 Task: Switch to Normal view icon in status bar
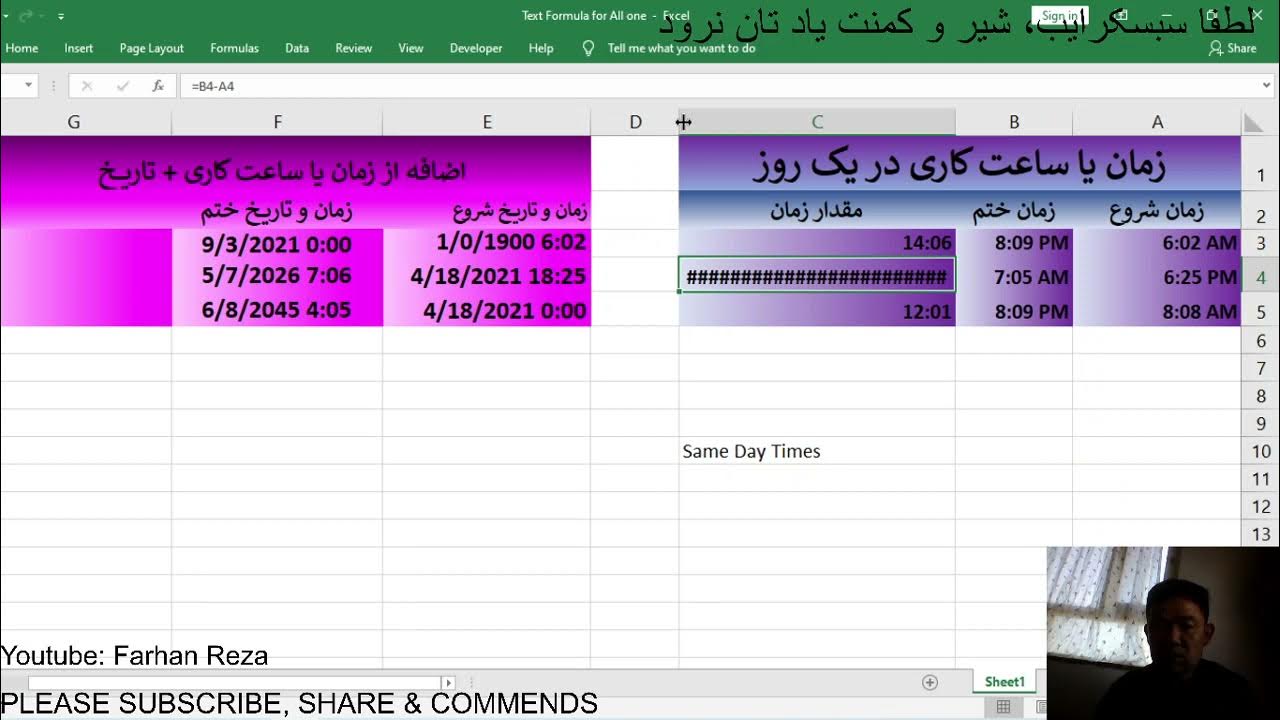coord(1003,707)
